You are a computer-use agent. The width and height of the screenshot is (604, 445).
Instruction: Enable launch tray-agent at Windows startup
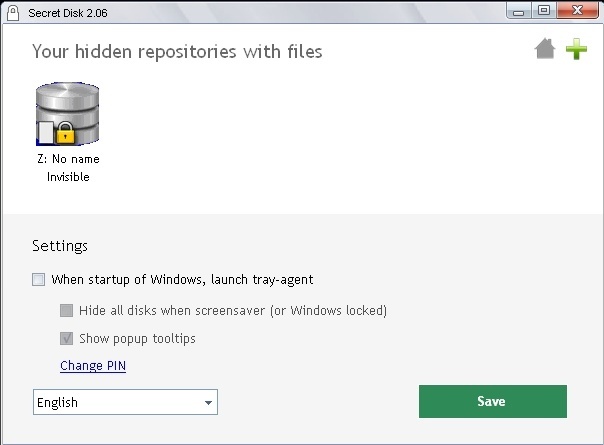click(x=39, y=279)
